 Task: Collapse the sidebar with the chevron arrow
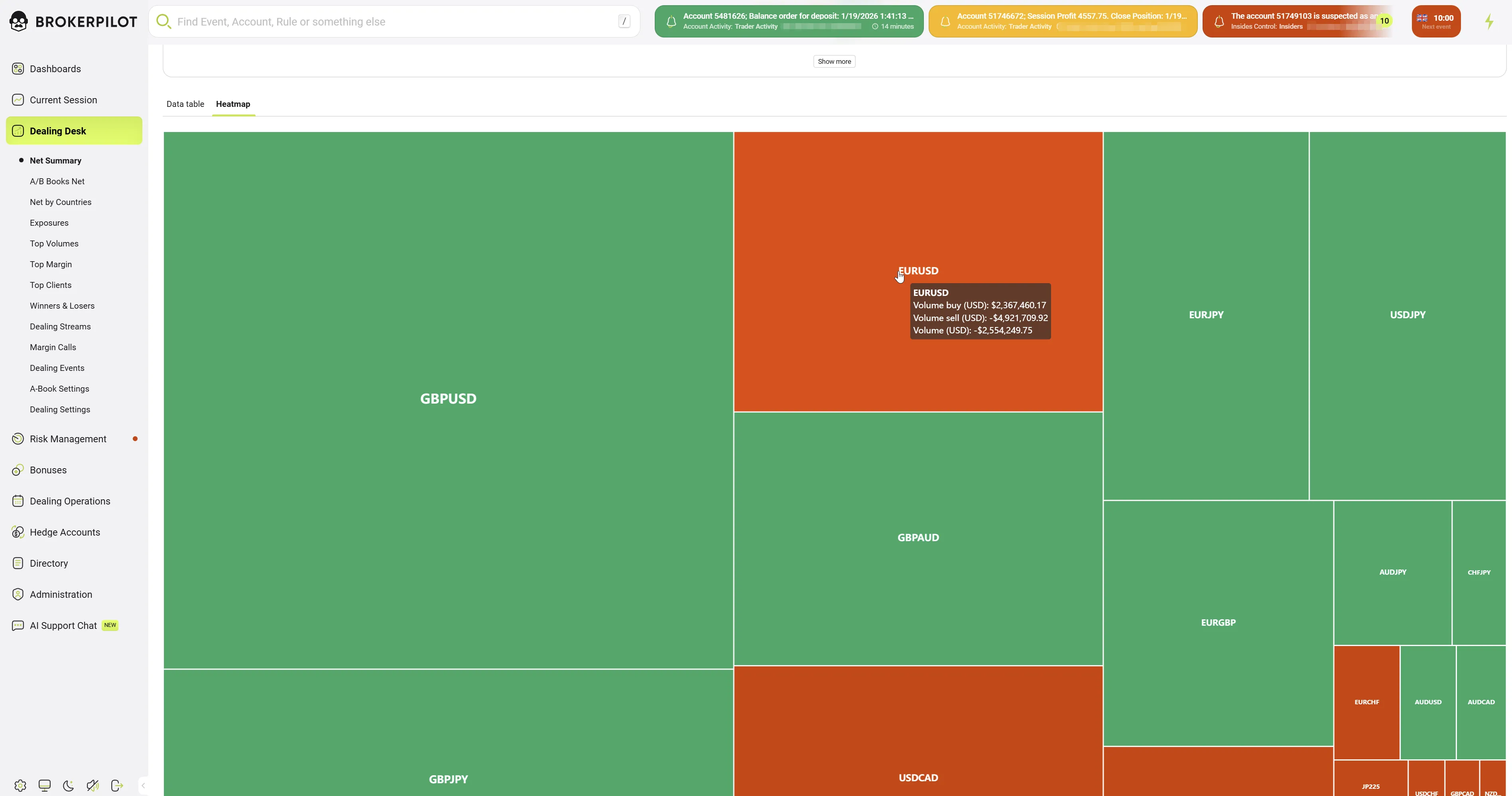(x=143, y=786)
